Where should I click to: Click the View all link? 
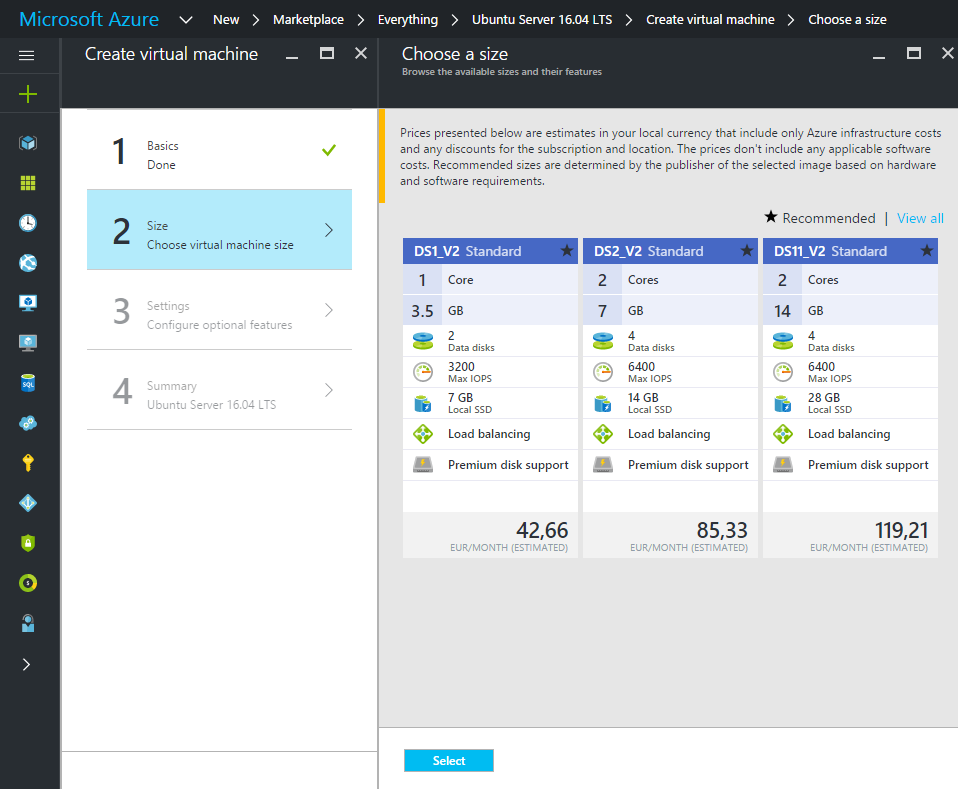920,218
